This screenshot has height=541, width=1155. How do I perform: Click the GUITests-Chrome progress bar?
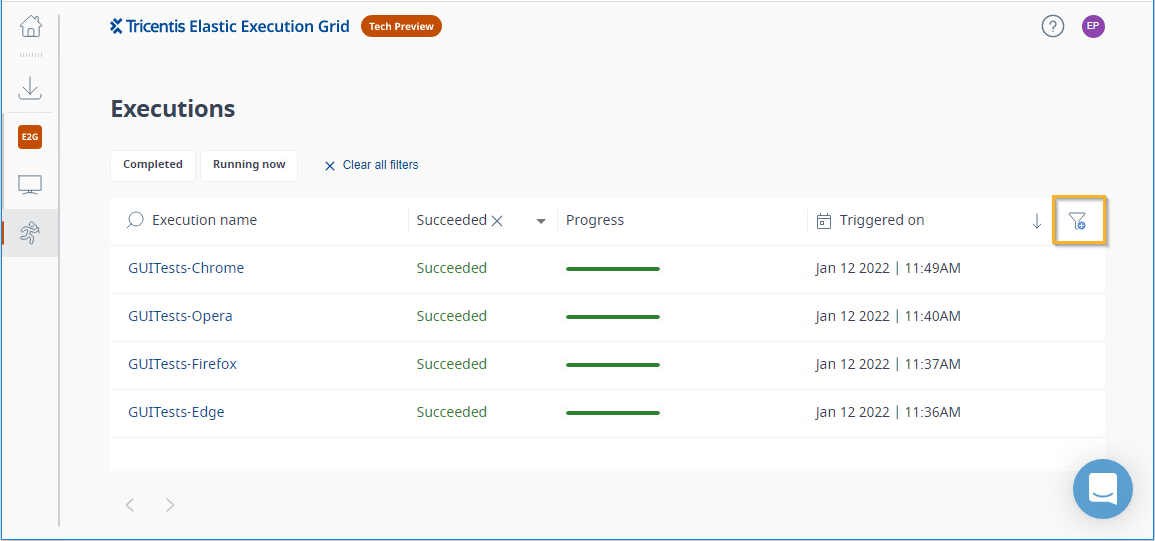click(613, 269)
